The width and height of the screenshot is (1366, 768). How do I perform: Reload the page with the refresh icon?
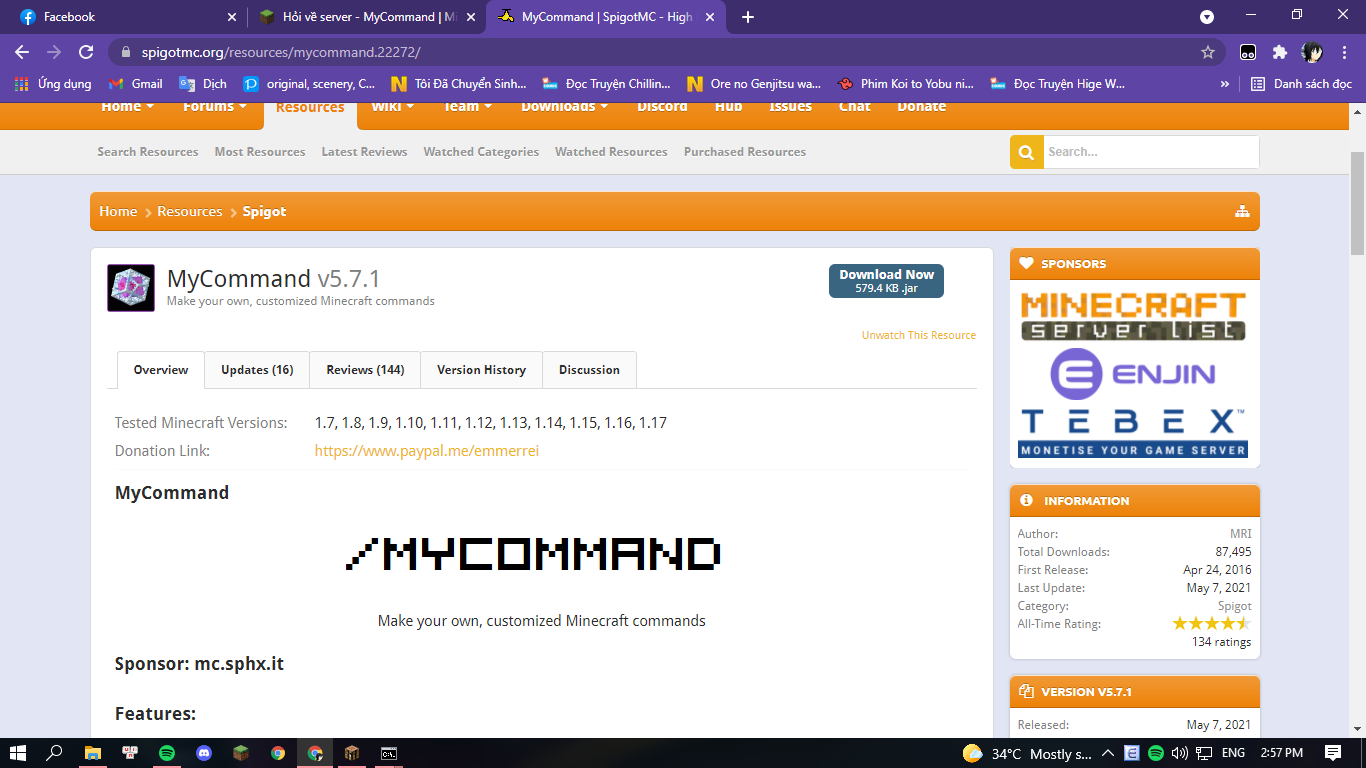coord(86,52)
